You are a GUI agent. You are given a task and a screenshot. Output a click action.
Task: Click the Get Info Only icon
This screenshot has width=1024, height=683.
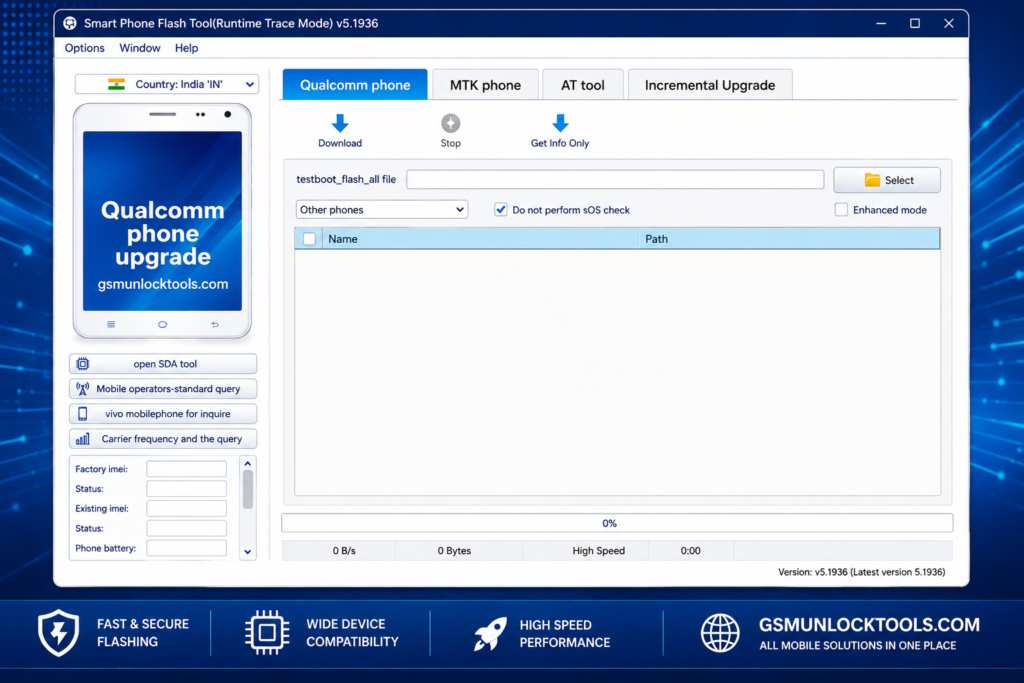tap(560, 123)
